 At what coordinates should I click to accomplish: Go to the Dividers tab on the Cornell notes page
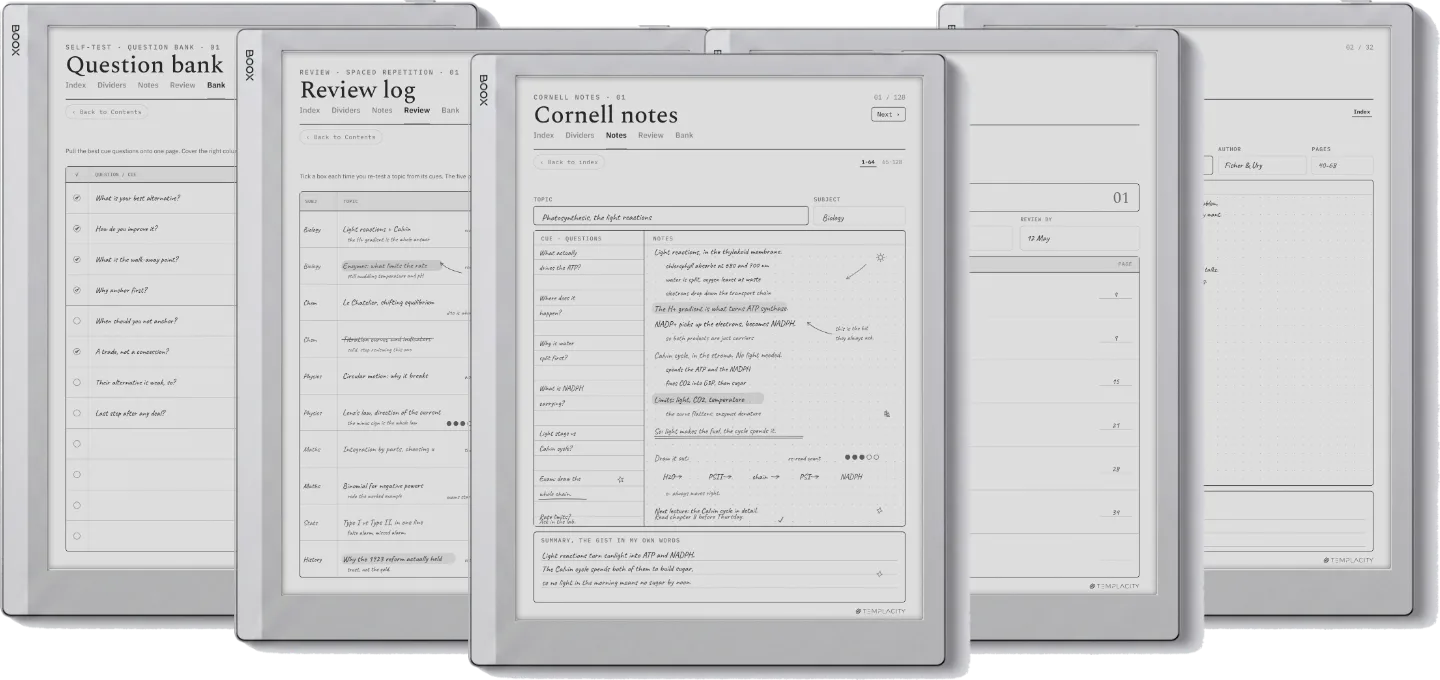[580, 135]
